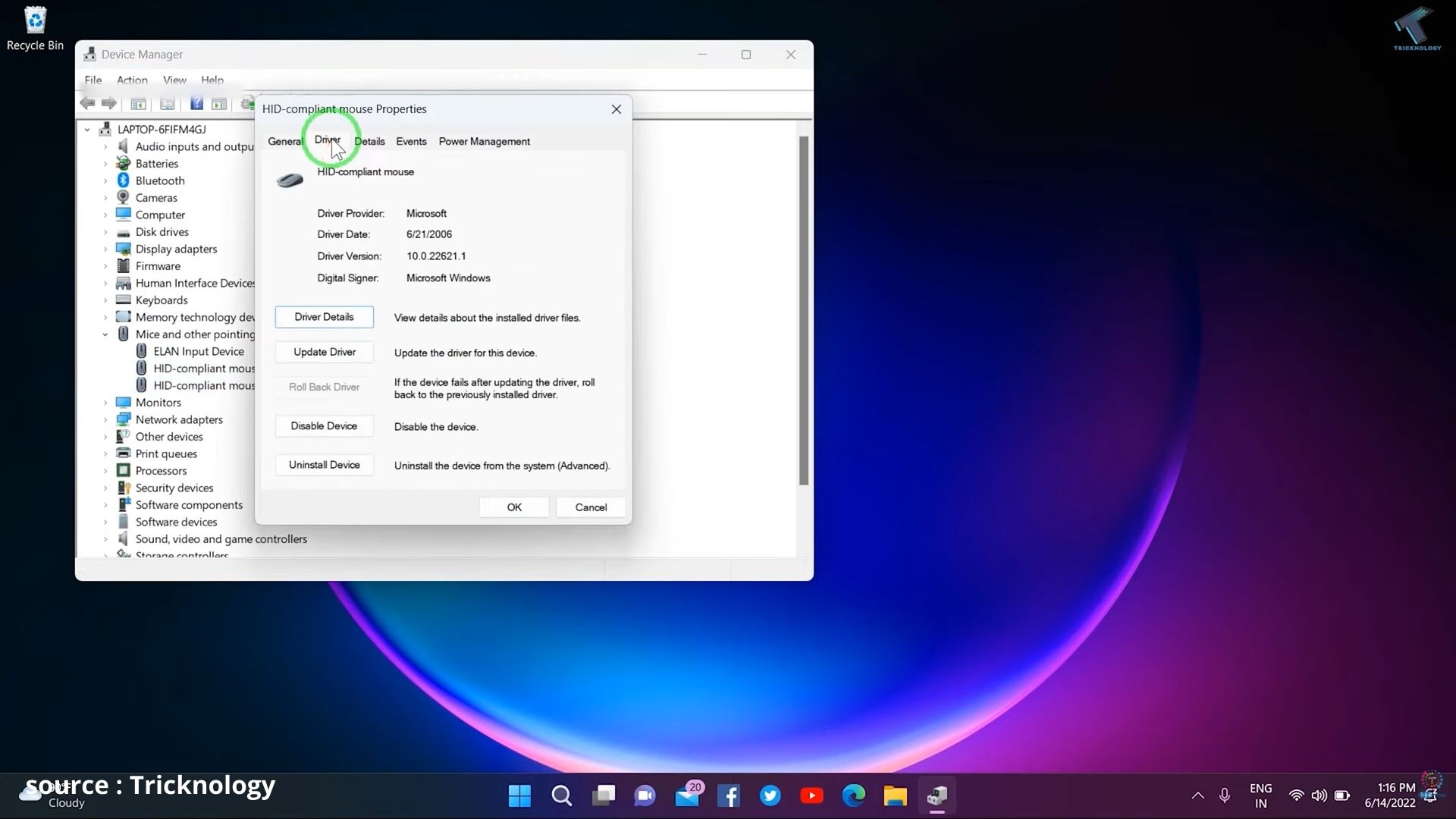
Task: Click the Disable Device button
Action: pos(324,426)
